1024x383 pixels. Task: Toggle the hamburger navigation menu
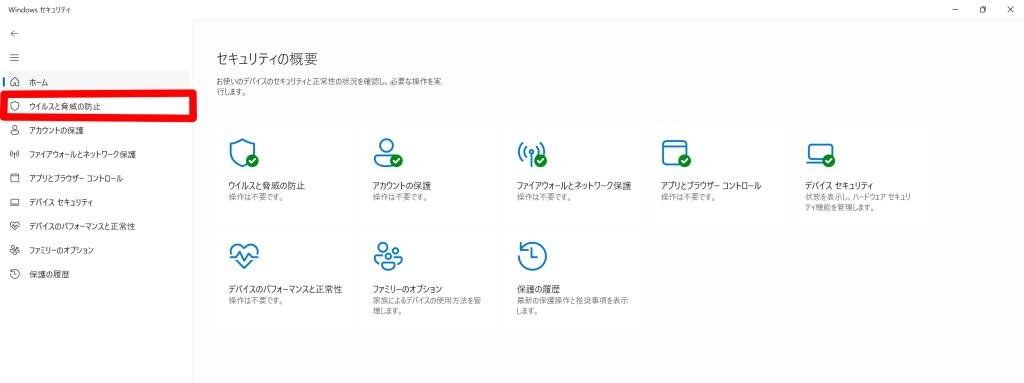click(x=14, y=58)
